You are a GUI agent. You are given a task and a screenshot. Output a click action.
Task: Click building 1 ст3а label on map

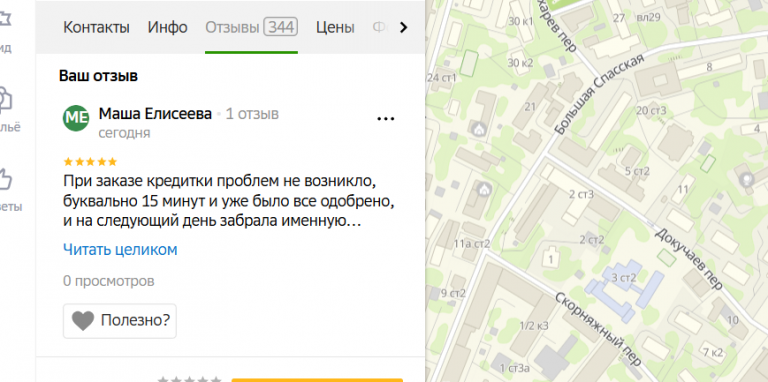coord(515,368)
